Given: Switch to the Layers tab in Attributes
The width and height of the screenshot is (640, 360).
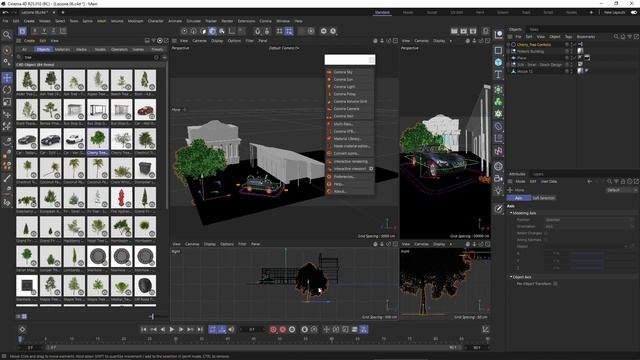Looking at the screenshot, I should (538, 174).
